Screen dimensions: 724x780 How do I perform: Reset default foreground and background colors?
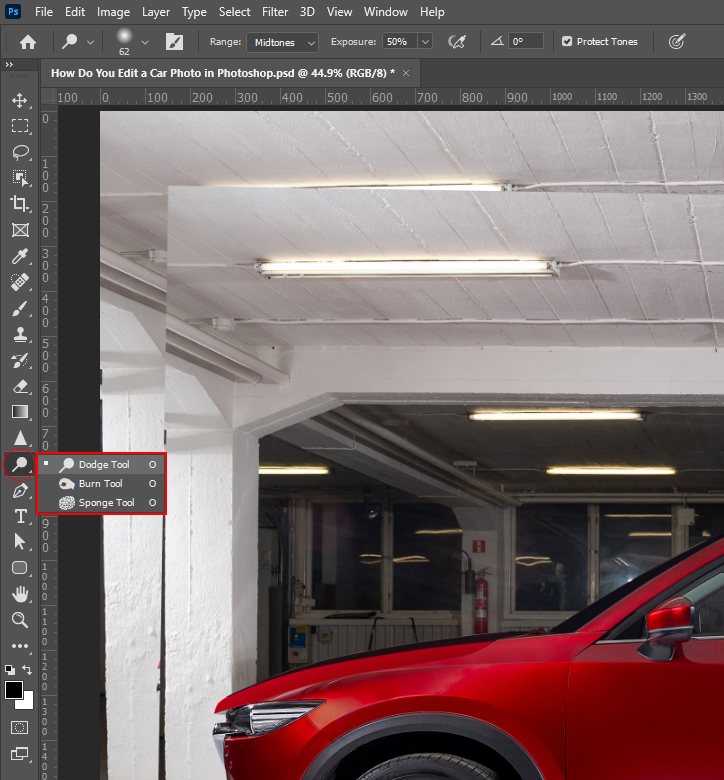[9, 670]
